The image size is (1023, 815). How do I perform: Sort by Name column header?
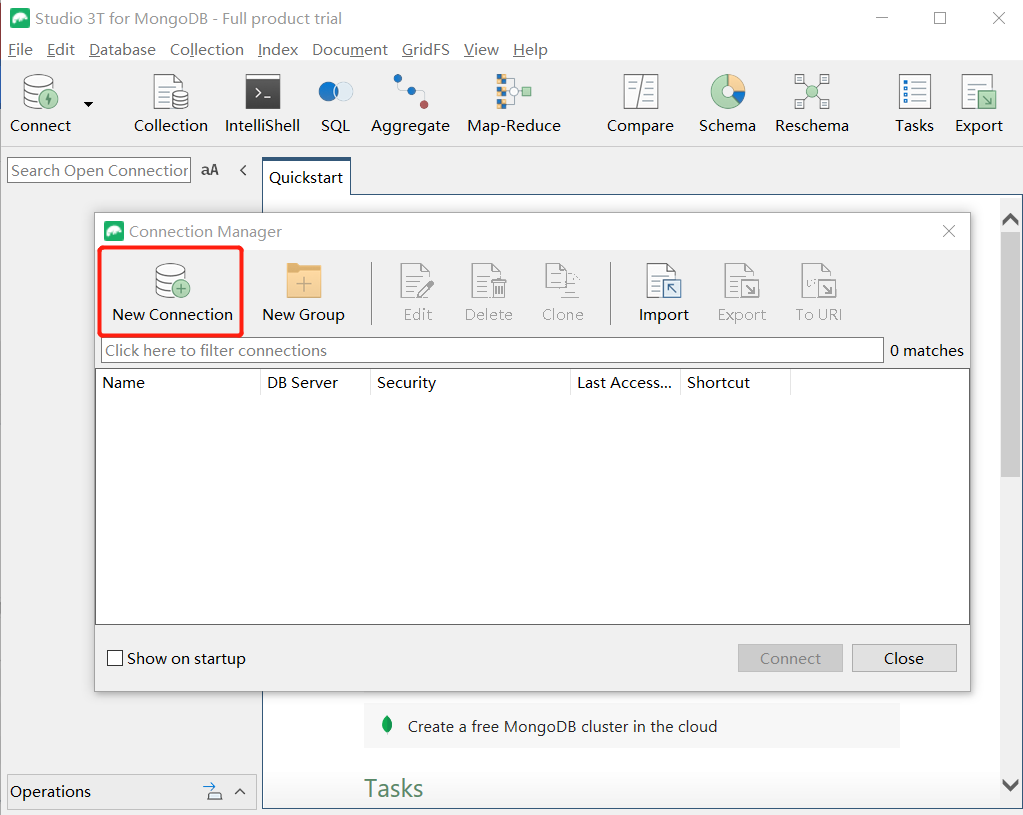178,382
